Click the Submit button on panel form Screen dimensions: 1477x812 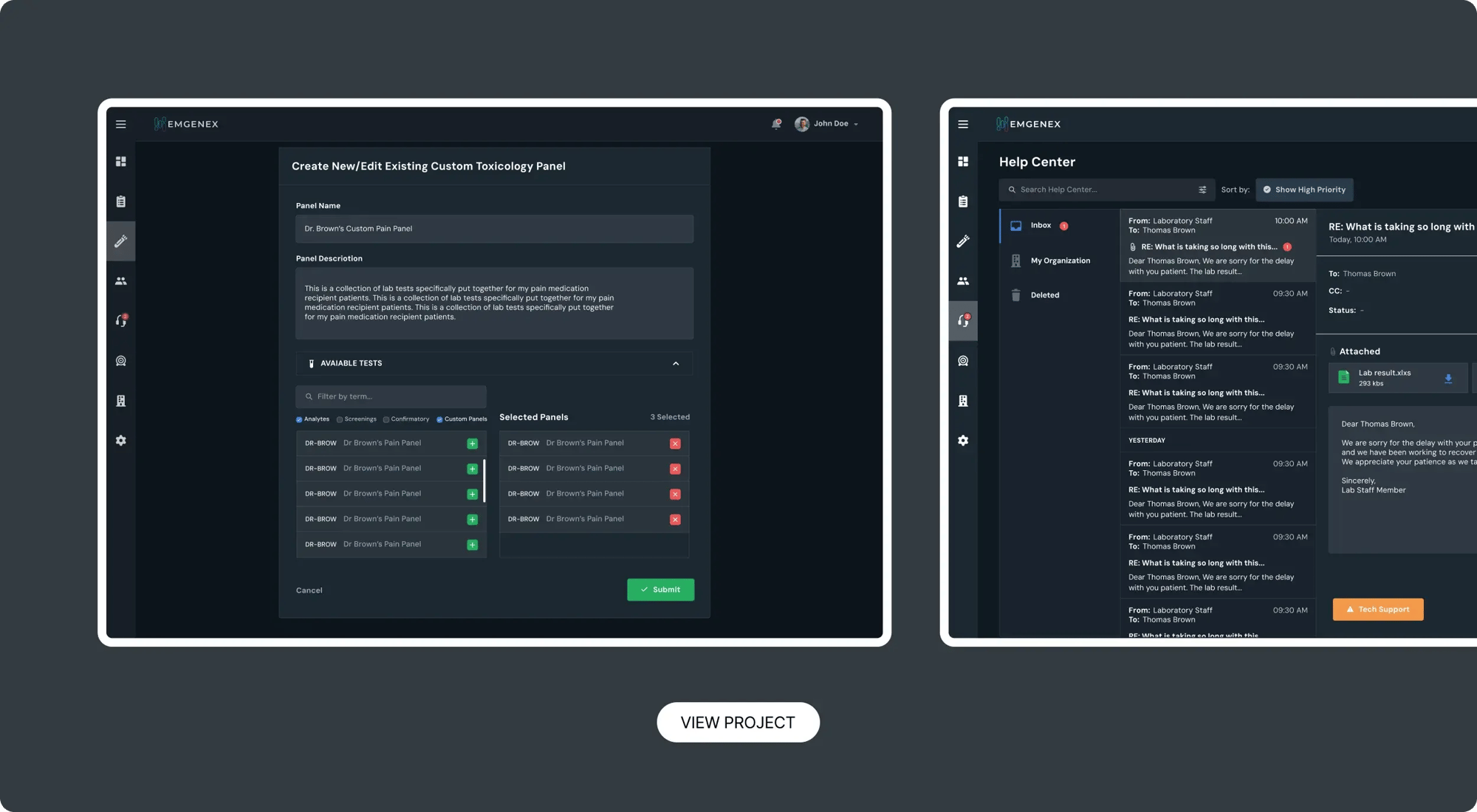click(x=661, y=589)
